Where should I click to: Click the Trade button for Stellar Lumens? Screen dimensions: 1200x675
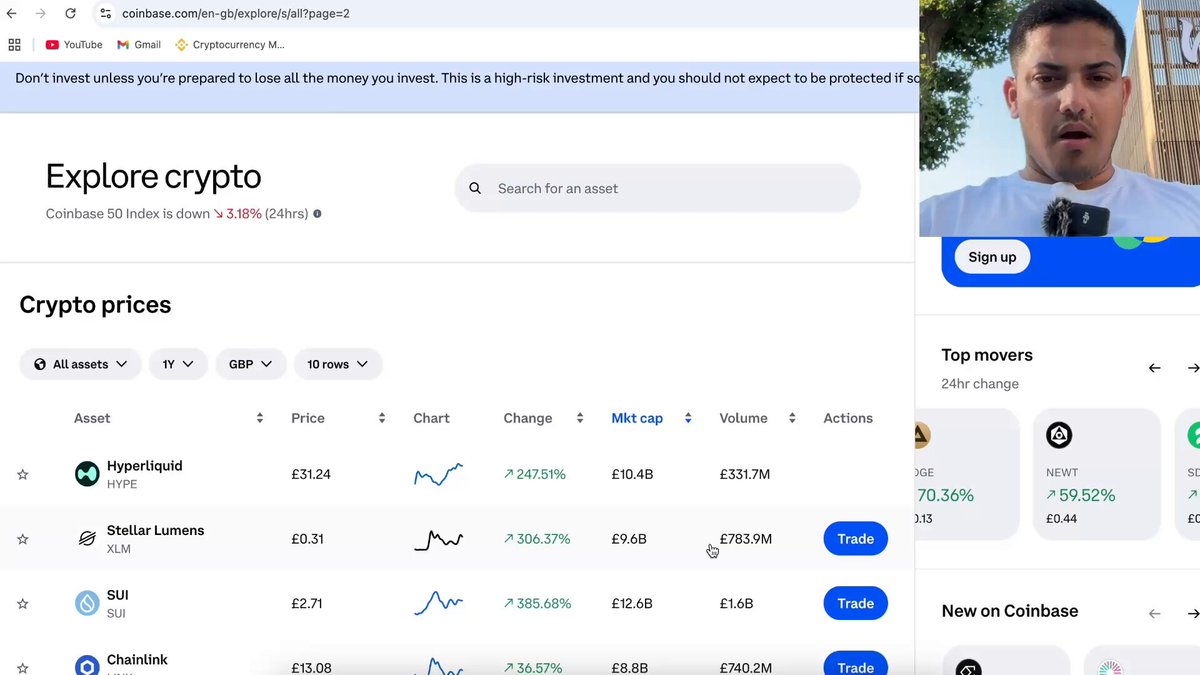855,539
